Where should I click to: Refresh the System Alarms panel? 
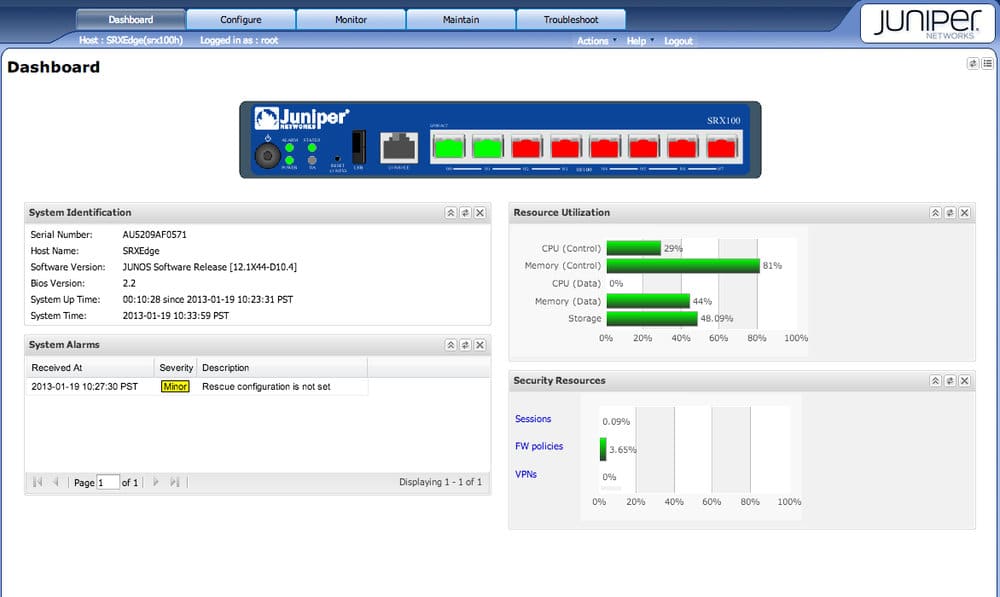(x=466, y=345)
